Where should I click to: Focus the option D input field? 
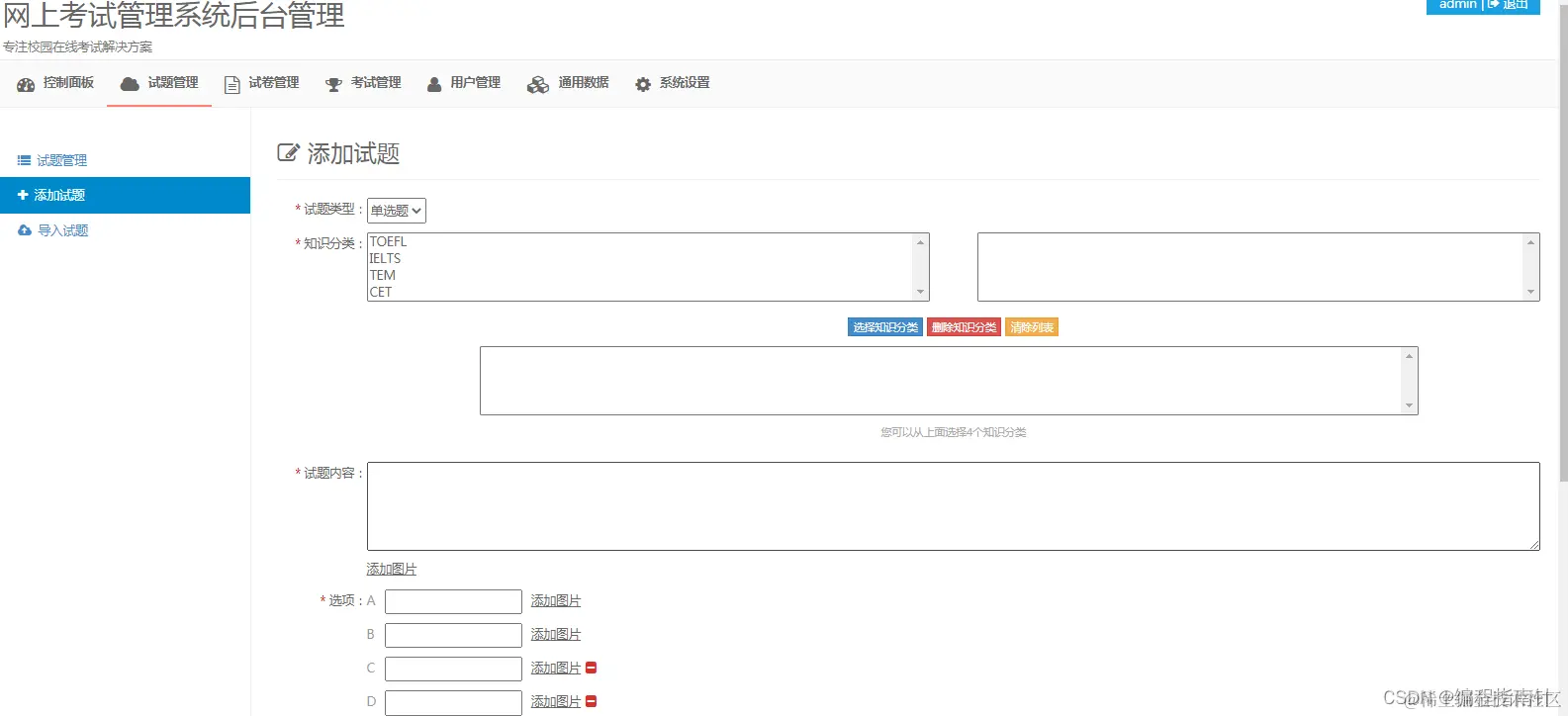[453, 702]
